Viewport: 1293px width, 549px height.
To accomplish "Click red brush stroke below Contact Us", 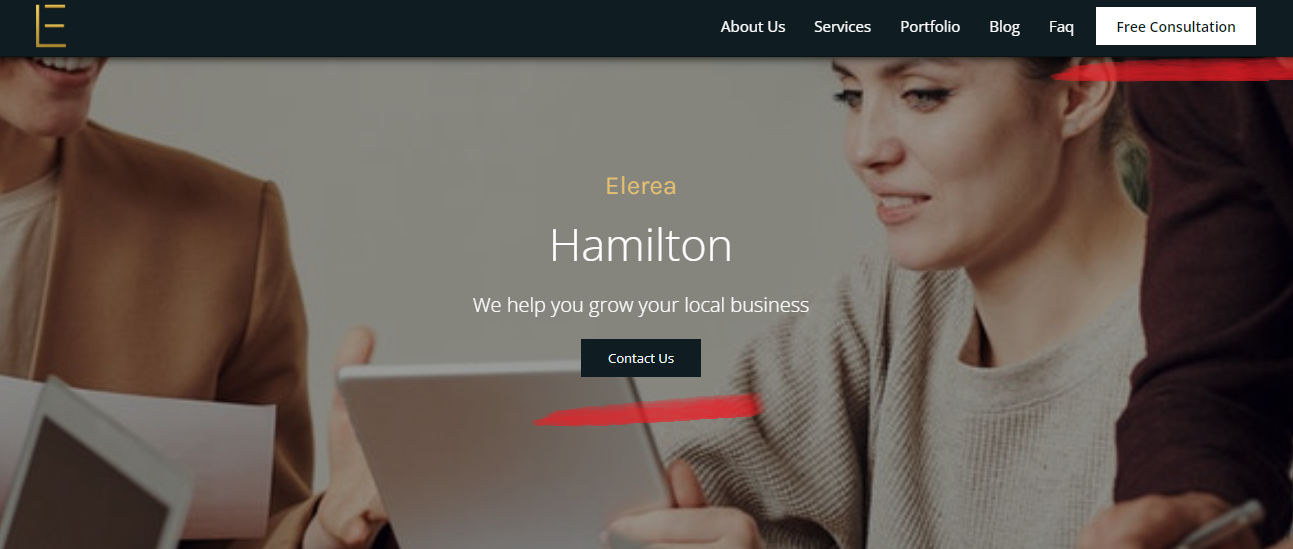I will click(x=648, y=410).
